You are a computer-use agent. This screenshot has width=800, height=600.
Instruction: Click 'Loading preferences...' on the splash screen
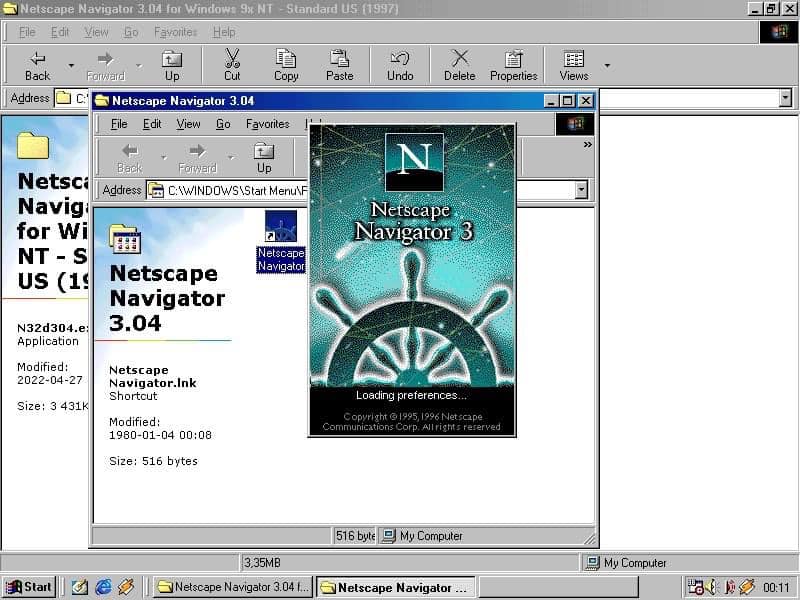(x=411, y=395)
